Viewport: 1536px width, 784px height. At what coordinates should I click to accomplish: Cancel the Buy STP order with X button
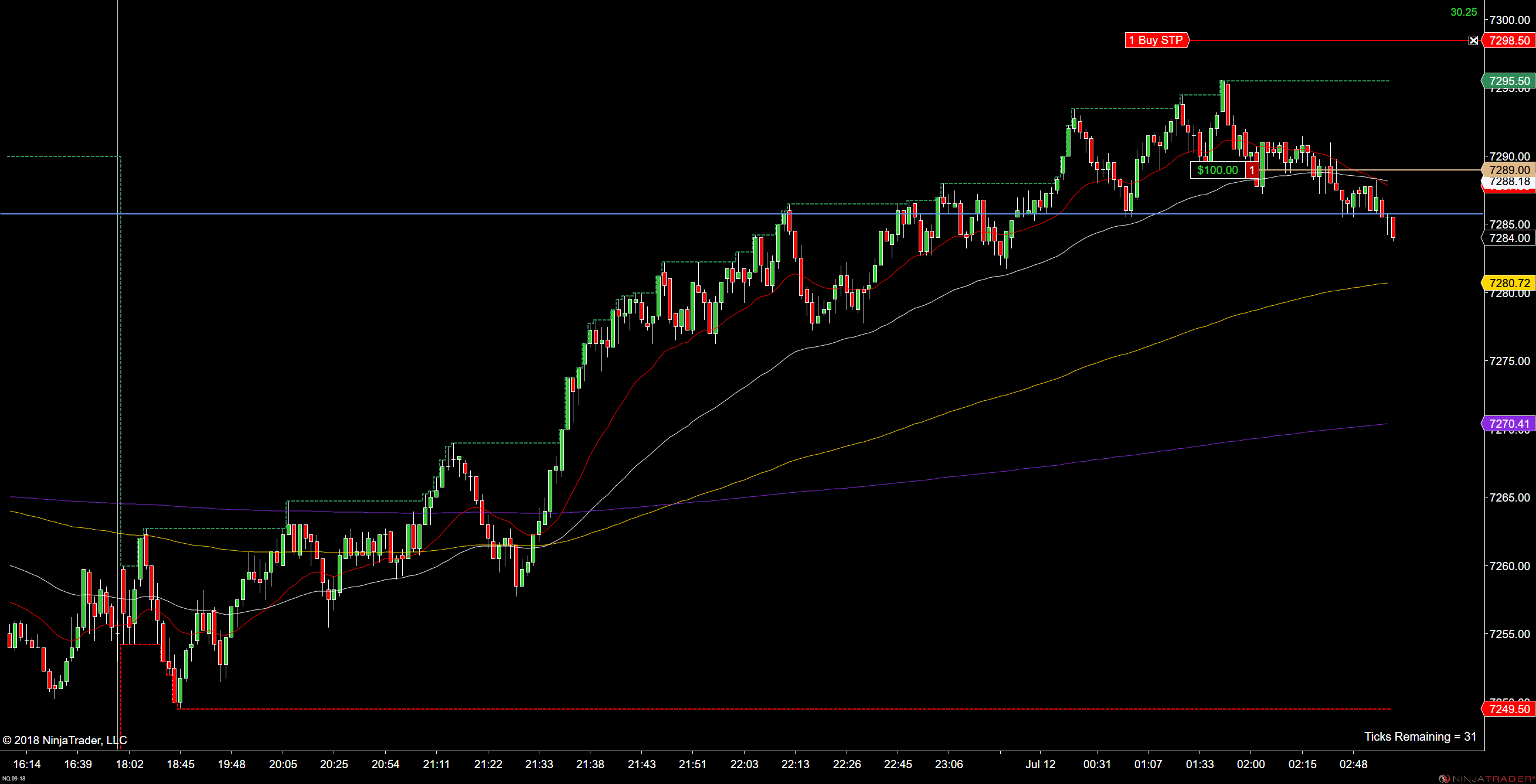coord(1473,40)
